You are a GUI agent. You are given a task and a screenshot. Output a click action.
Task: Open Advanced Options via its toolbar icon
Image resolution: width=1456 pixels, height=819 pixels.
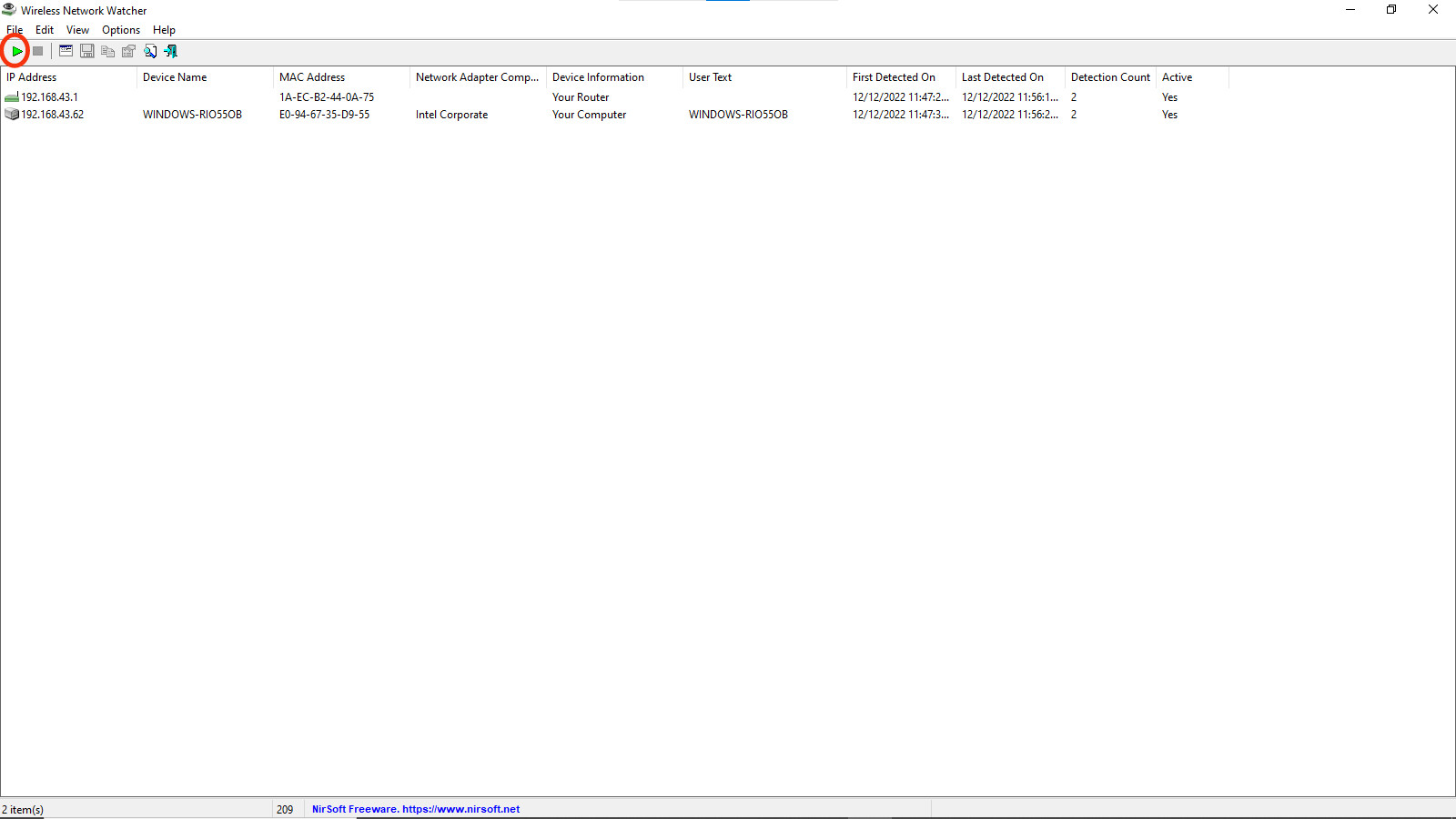click(x=66, y=51)
